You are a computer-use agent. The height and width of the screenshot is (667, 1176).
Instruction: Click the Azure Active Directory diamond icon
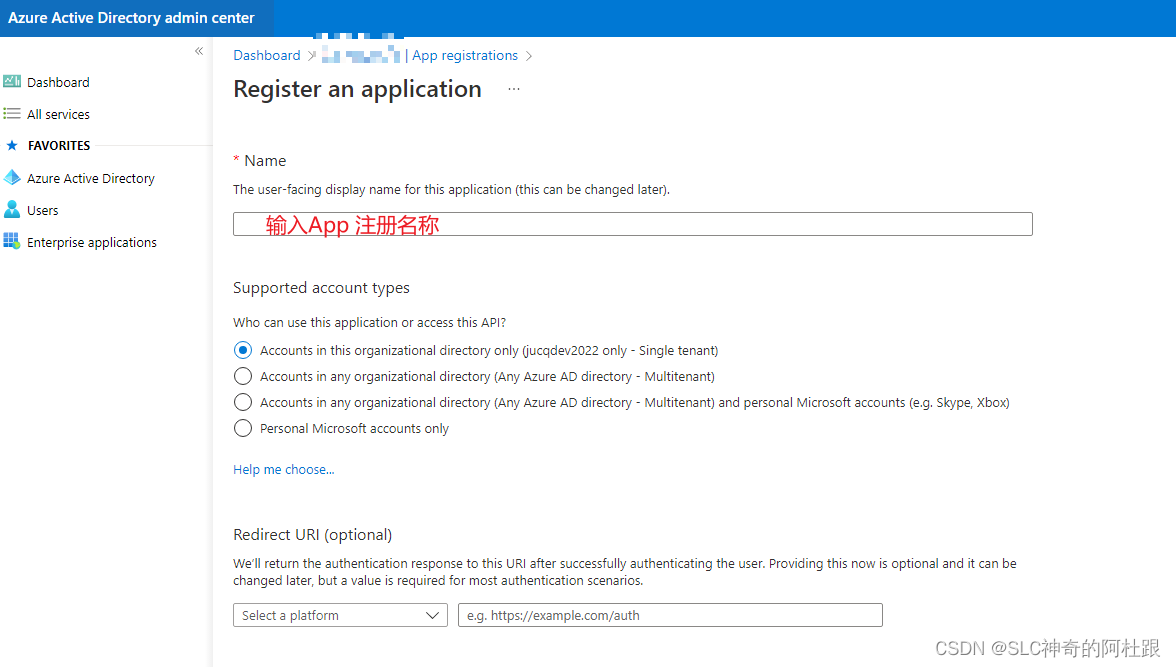[x=12, y=178]
